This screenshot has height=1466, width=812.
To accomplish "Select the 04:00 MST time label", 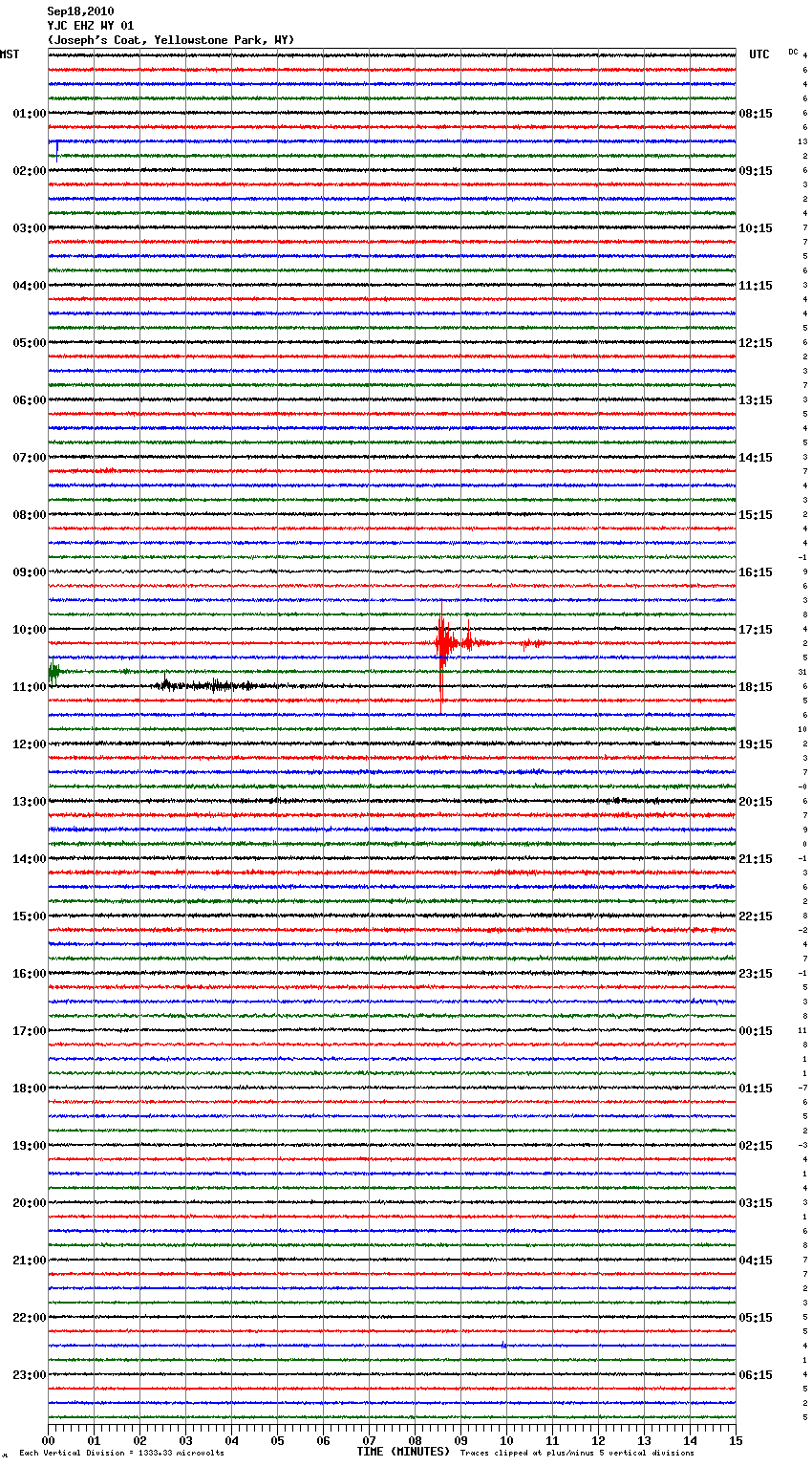I will pyautogui.click(x=29, y=286).
